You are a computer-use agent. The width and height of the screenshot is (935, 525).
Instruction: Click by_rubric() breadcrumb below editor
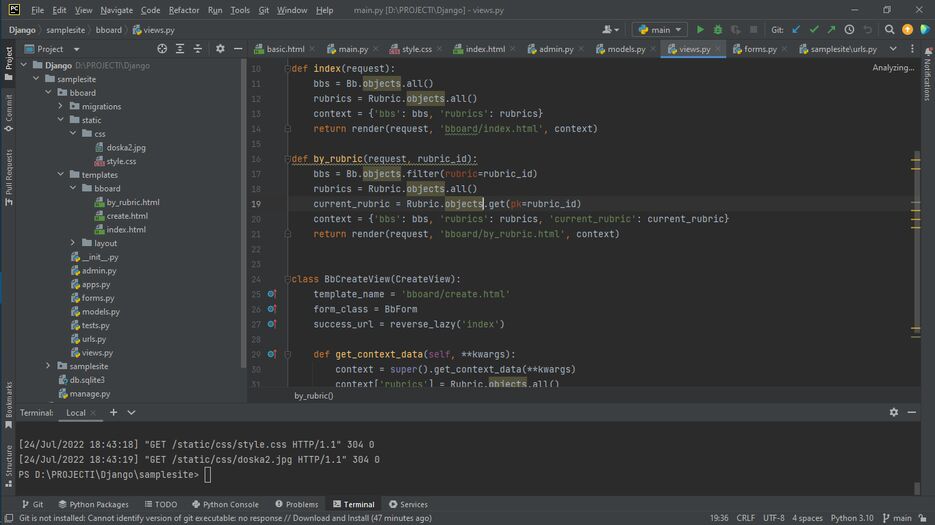coord(314,396)
